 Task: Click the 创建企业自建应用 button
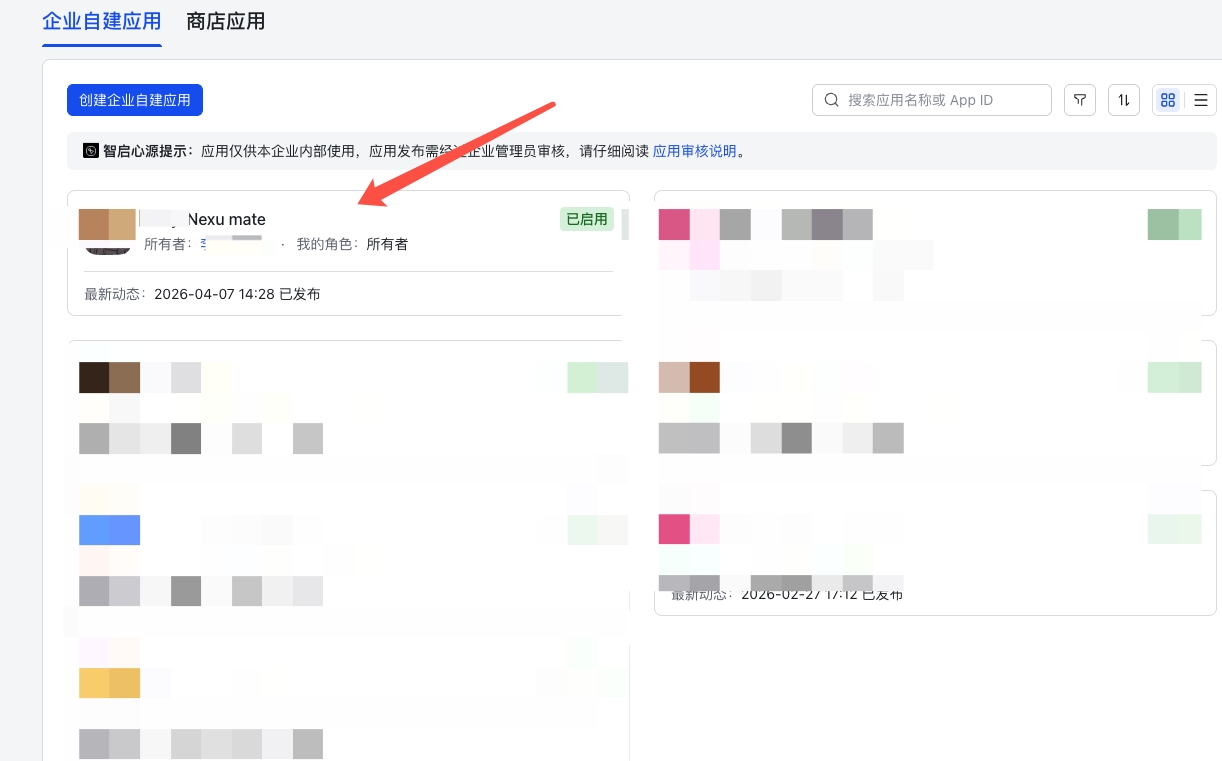135,100
